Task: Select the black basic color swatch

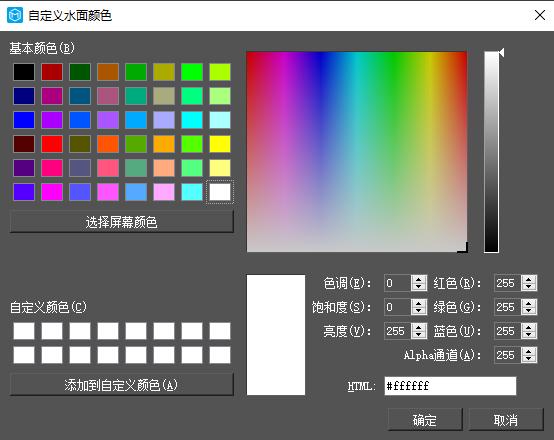Action: tap(24, 72)
